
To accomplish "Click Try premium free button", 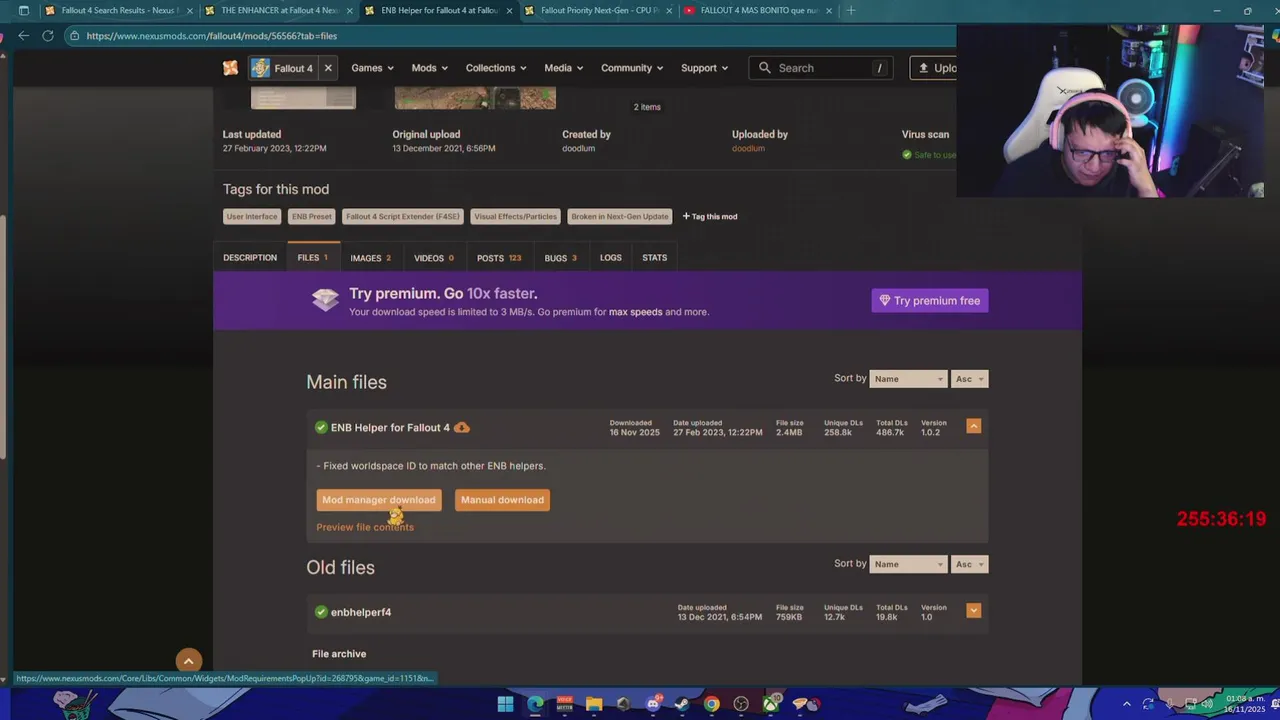I will click(930, 301).
